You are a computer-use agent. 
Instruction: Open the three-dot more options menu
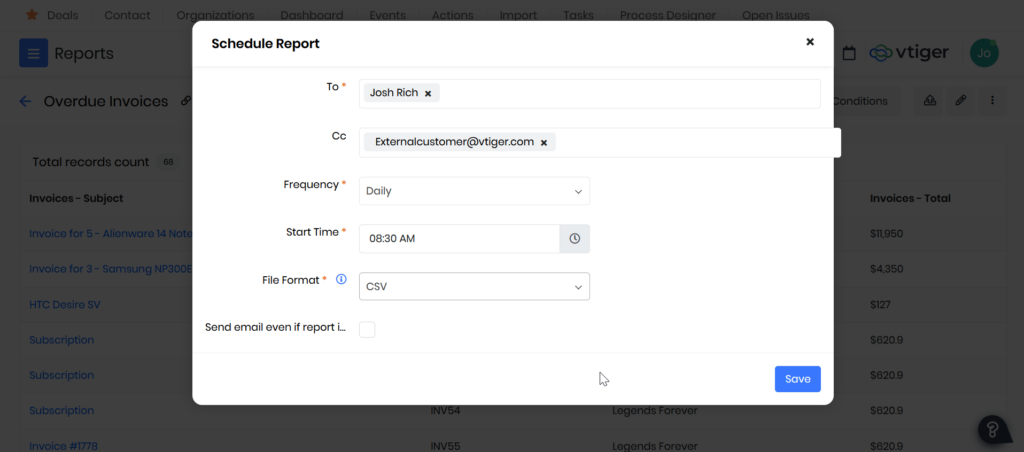tap(992, 101)
